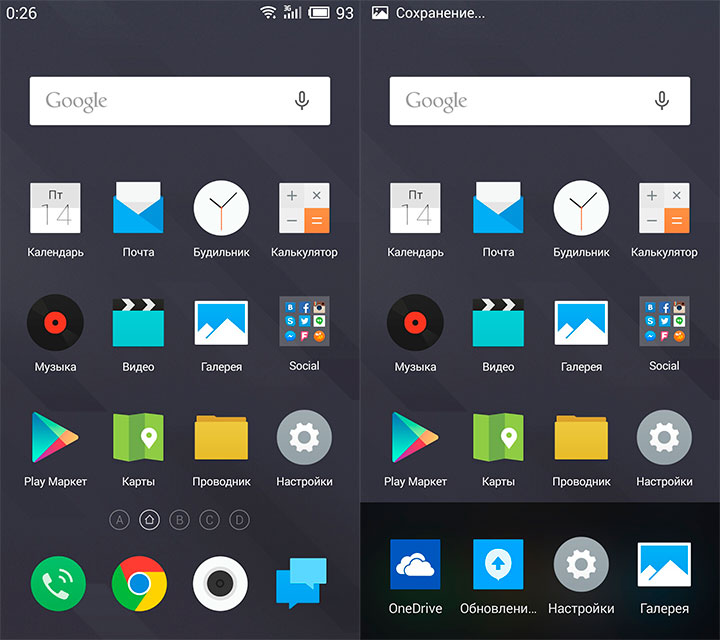Open Настройки in right screen grid
720x640 pixels.
click(664, 438)
